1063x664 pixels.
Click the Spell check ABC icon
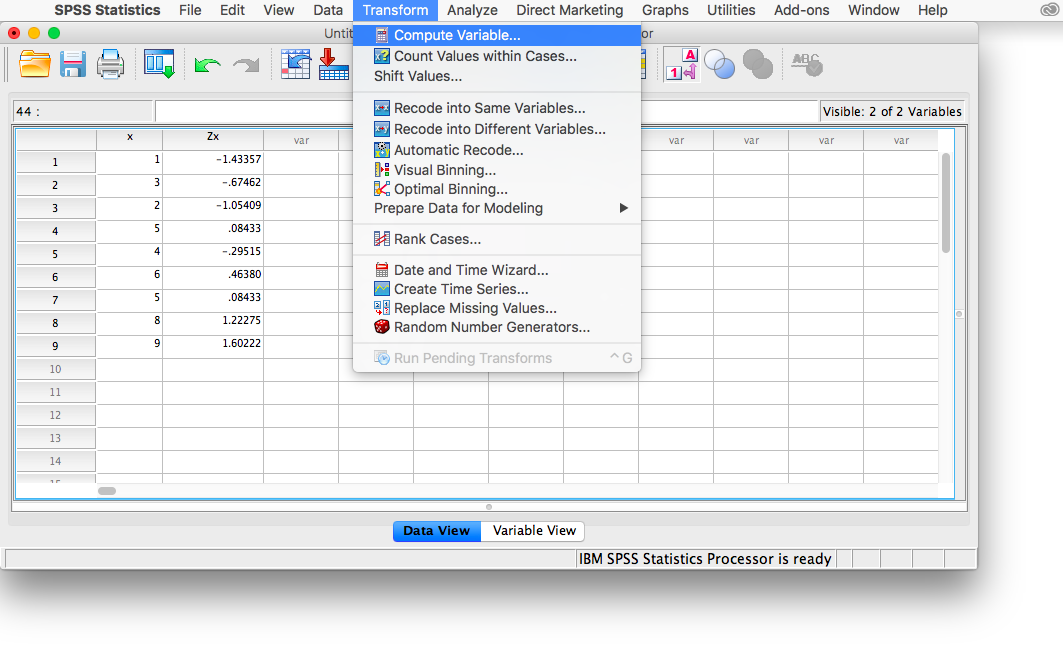[806, 64]
